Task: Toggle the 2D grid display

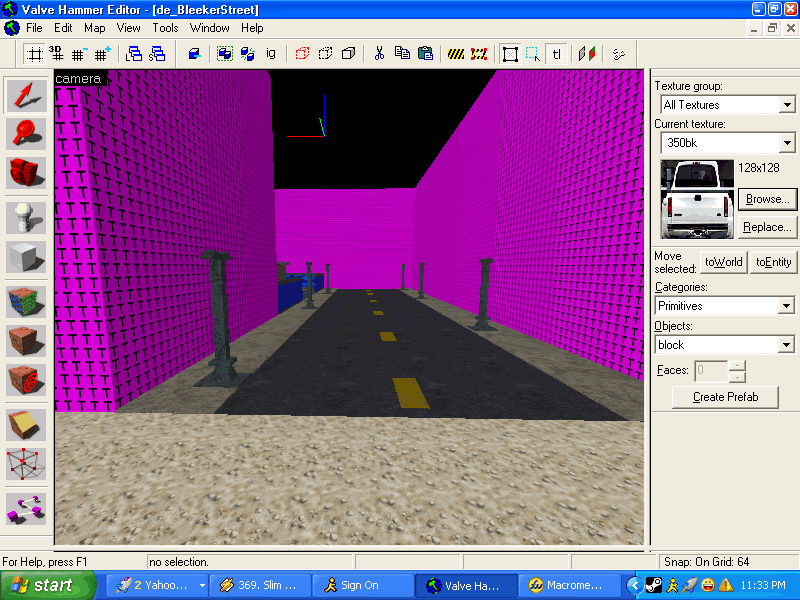Action: point(34,53)
